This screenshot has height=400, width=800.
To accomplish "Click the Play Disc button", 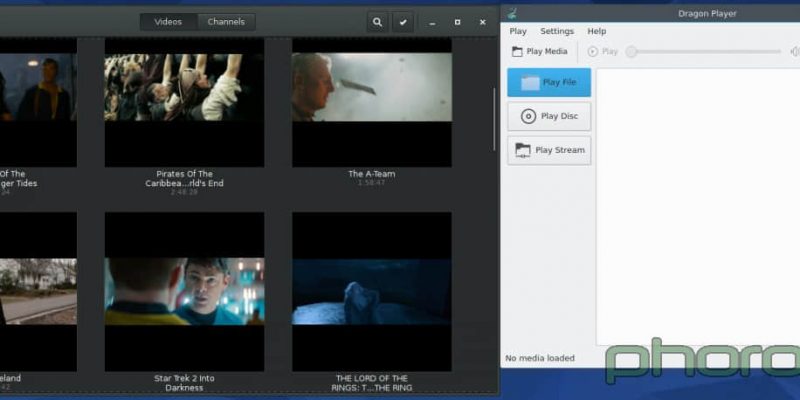I will pos(549,116).
